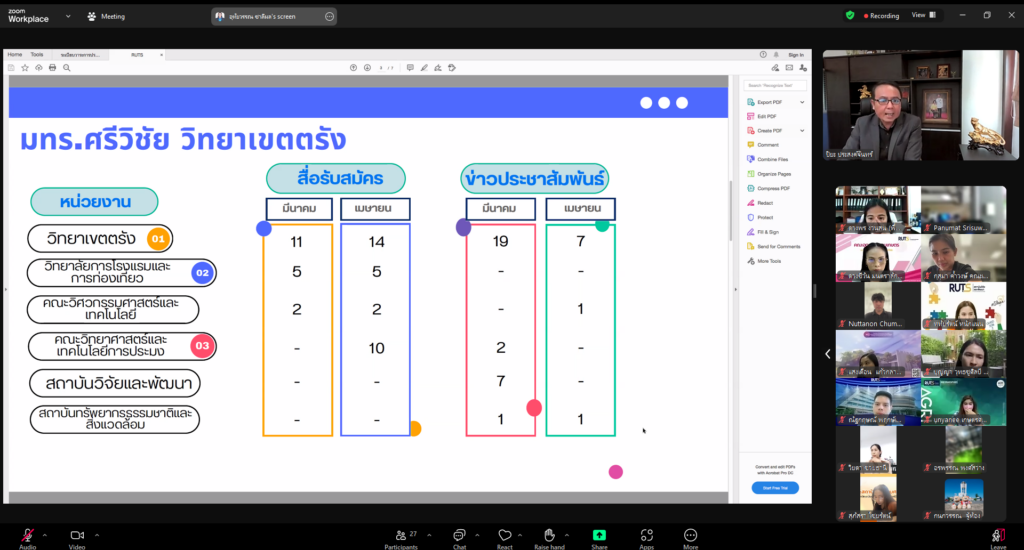This screenshot has height=550, width=1024.
Task: Start the Zoom Video camera
Action: point(77,536)
